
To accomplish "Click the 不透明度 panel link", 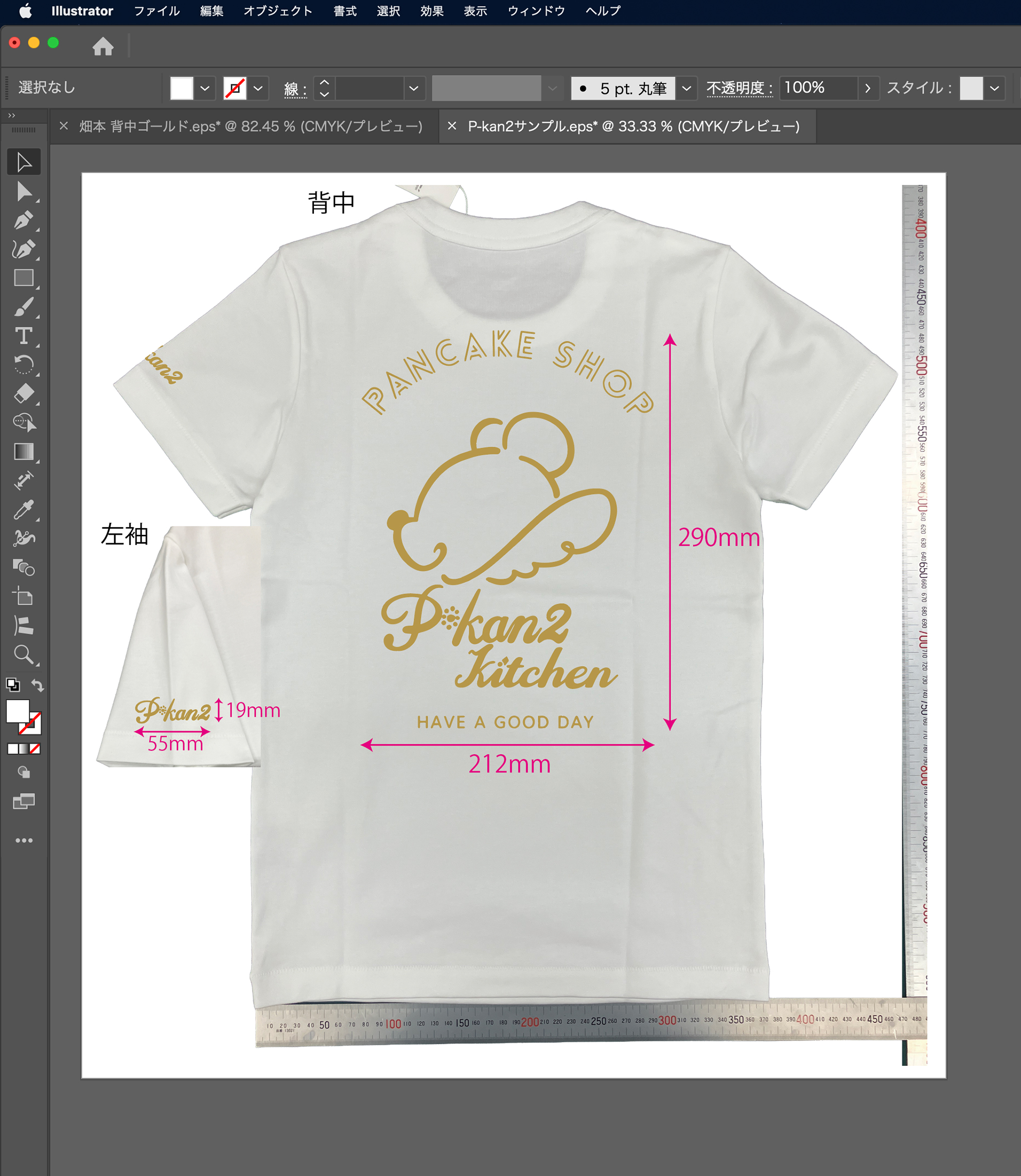I will click(740, 89).
